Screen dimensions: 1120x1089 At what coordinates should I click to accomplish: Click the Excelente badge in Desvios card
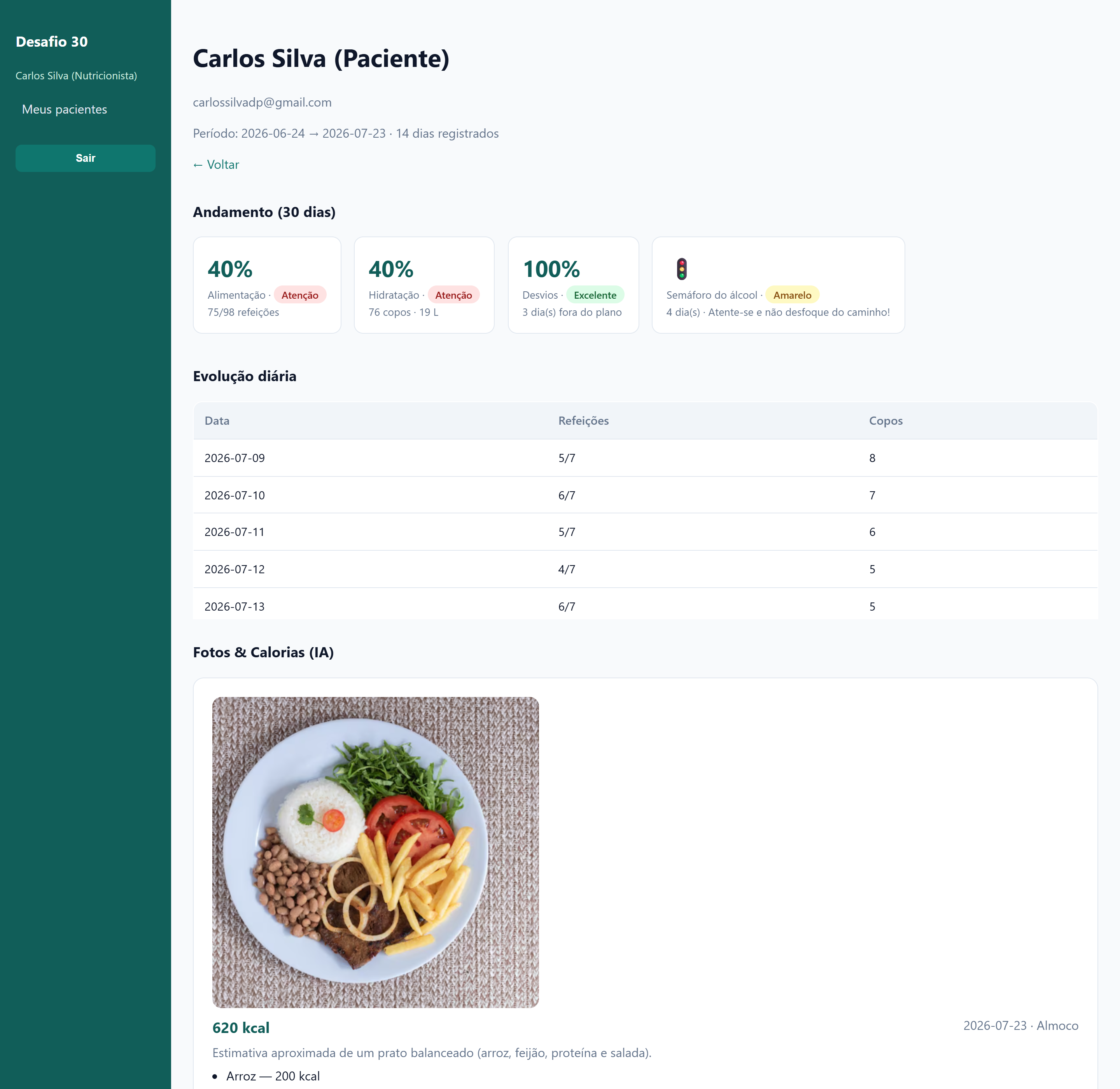click(595, 295)
